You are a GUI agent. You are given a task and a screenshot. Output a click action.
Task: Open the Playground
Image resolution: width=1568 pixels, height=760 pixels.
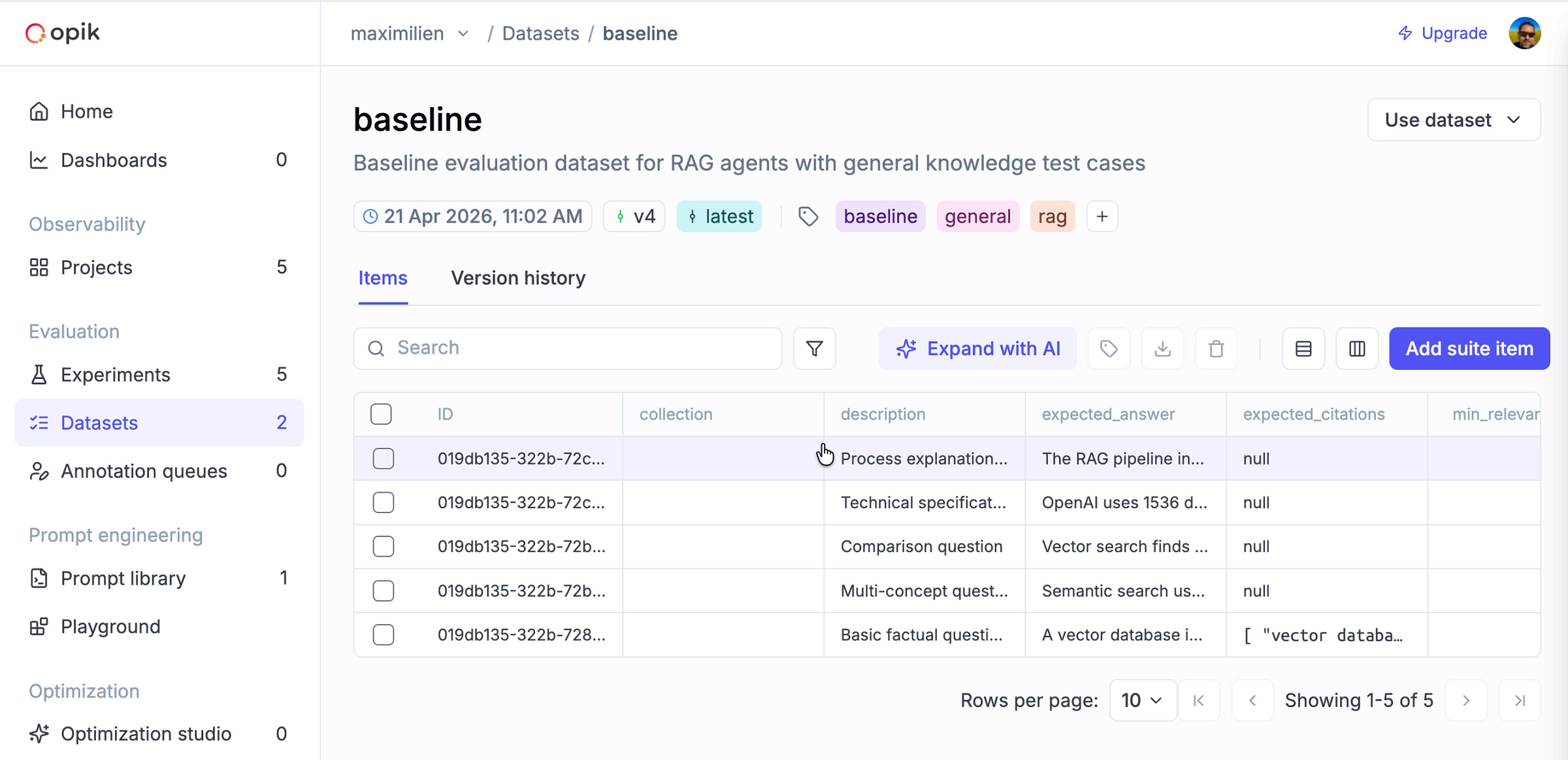tap(110, 626)
